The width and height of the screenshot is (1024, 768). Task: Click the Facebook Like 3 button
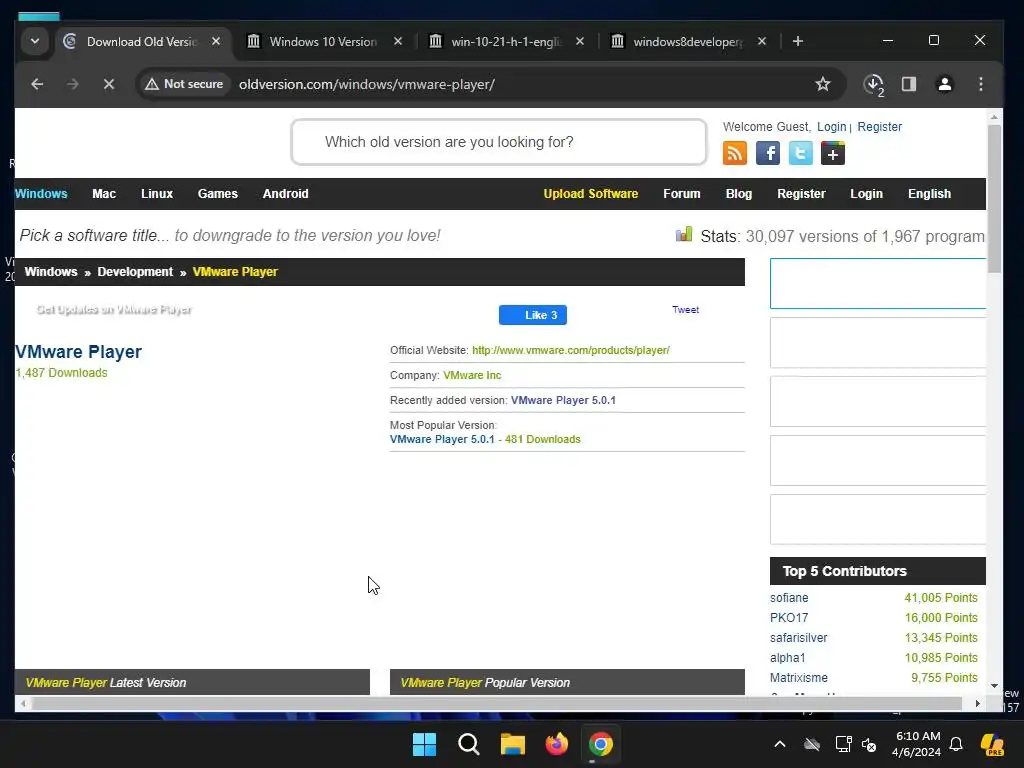click(x=533, y=315)
